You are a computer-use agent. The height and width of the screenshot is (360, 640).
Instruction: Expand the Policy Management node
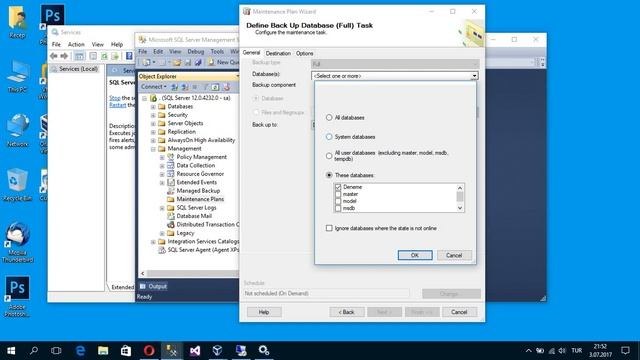[x=162, y=157]
